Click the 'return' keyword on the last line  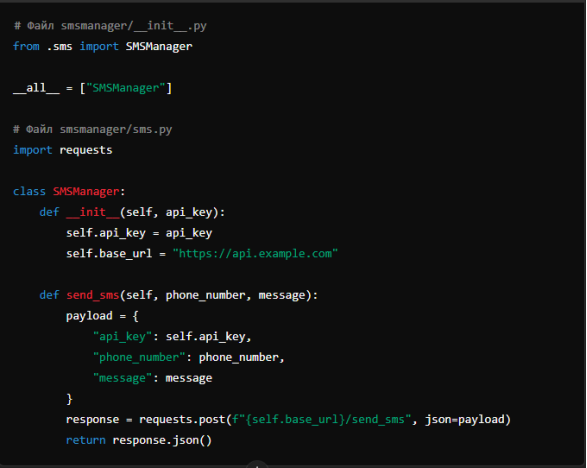coord(86,440)
